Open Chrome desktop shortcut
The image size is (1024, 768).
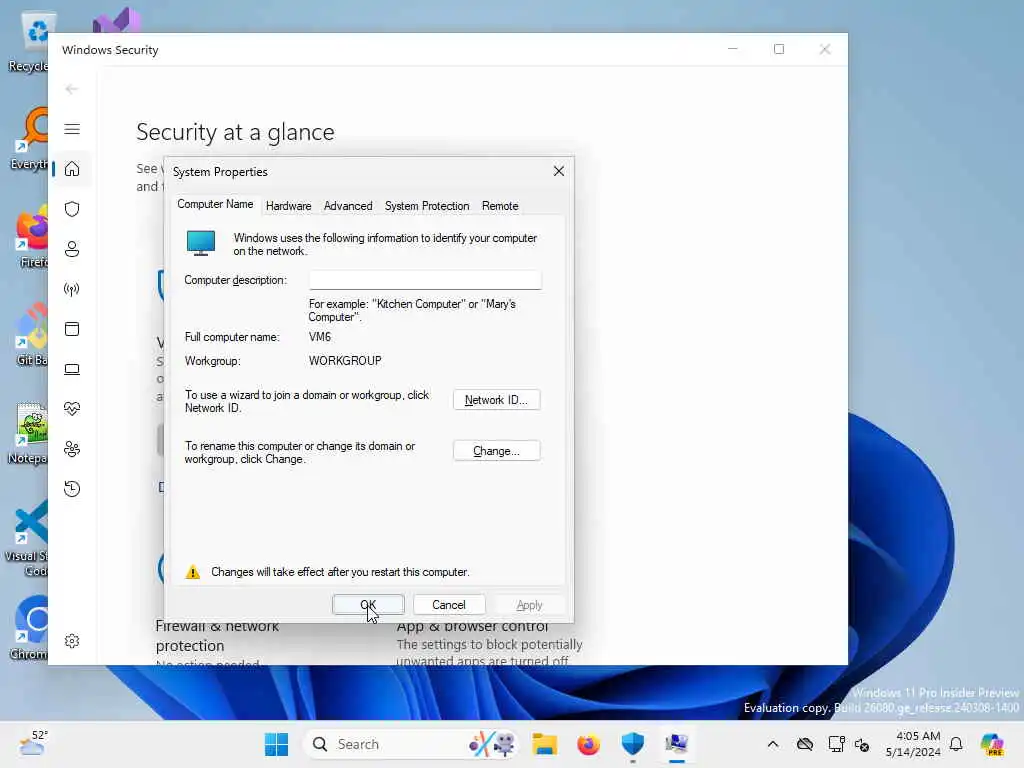[30, 627]
